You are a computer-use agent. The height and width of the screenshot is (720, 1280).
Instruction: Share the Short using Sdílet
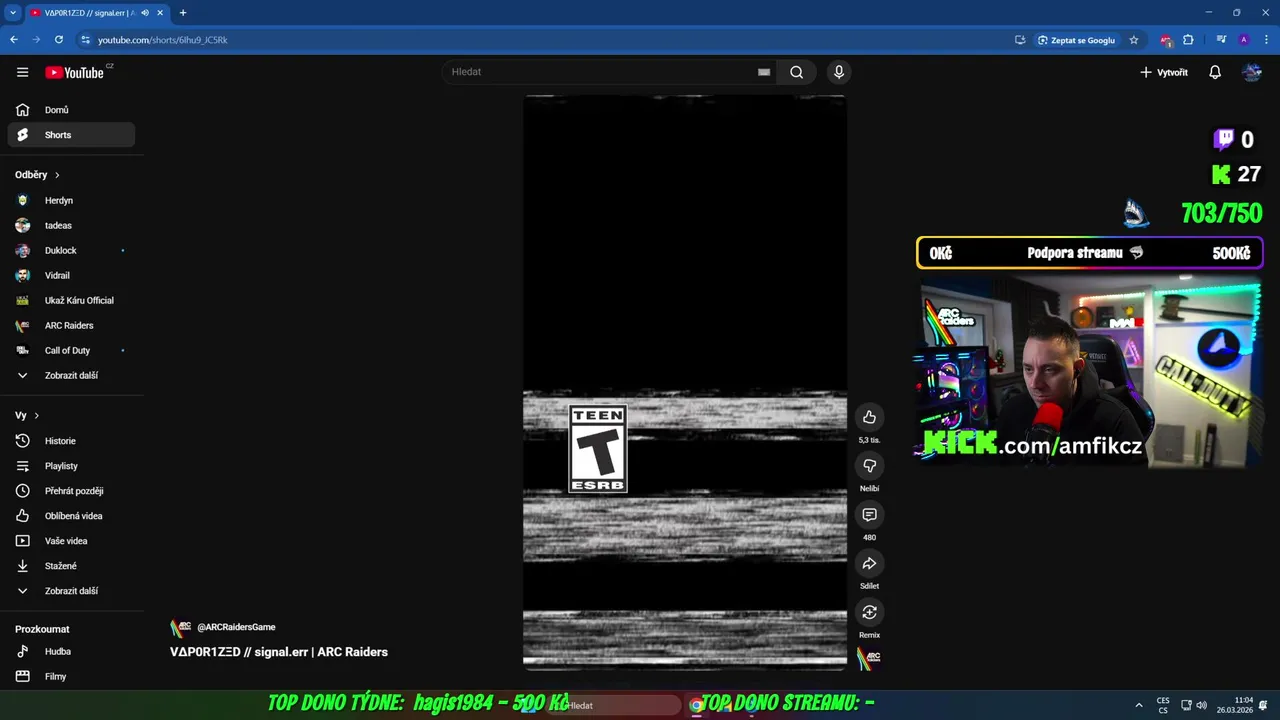tap(869, 563)
